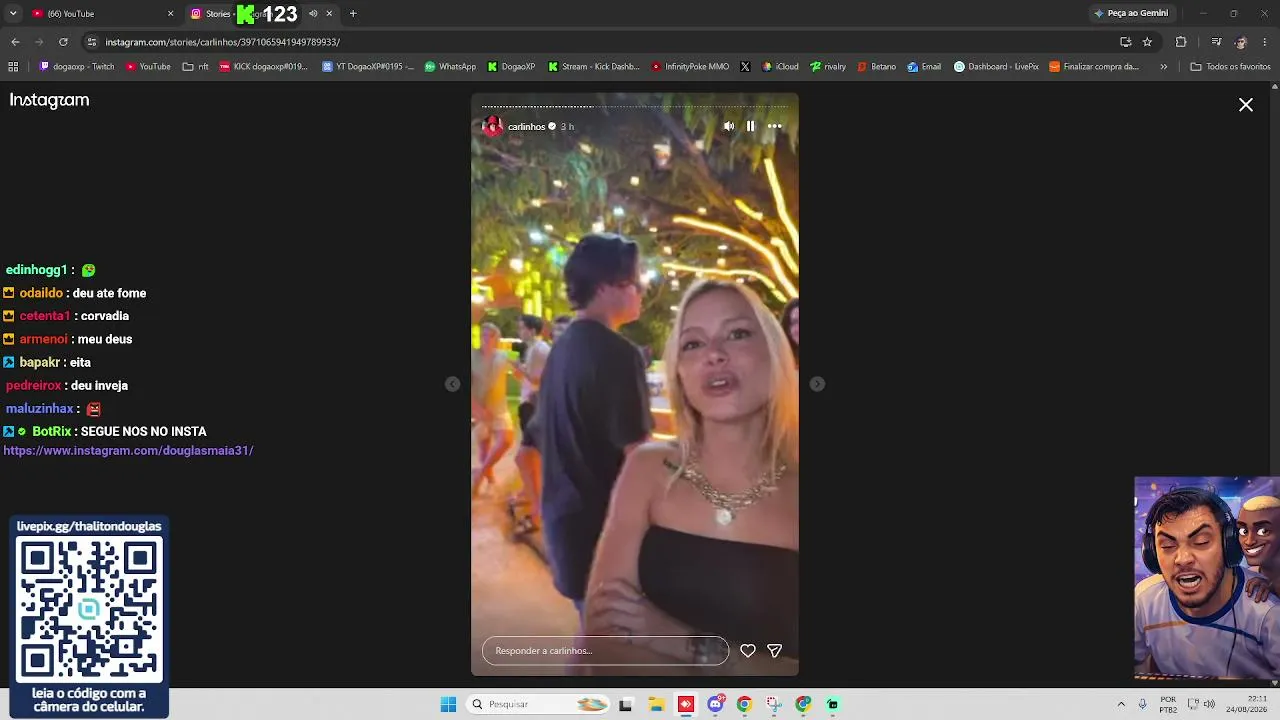This screenshot has height=720, width=1280.
Task: Open the carlinhos username link
Action: pos(526,127)
